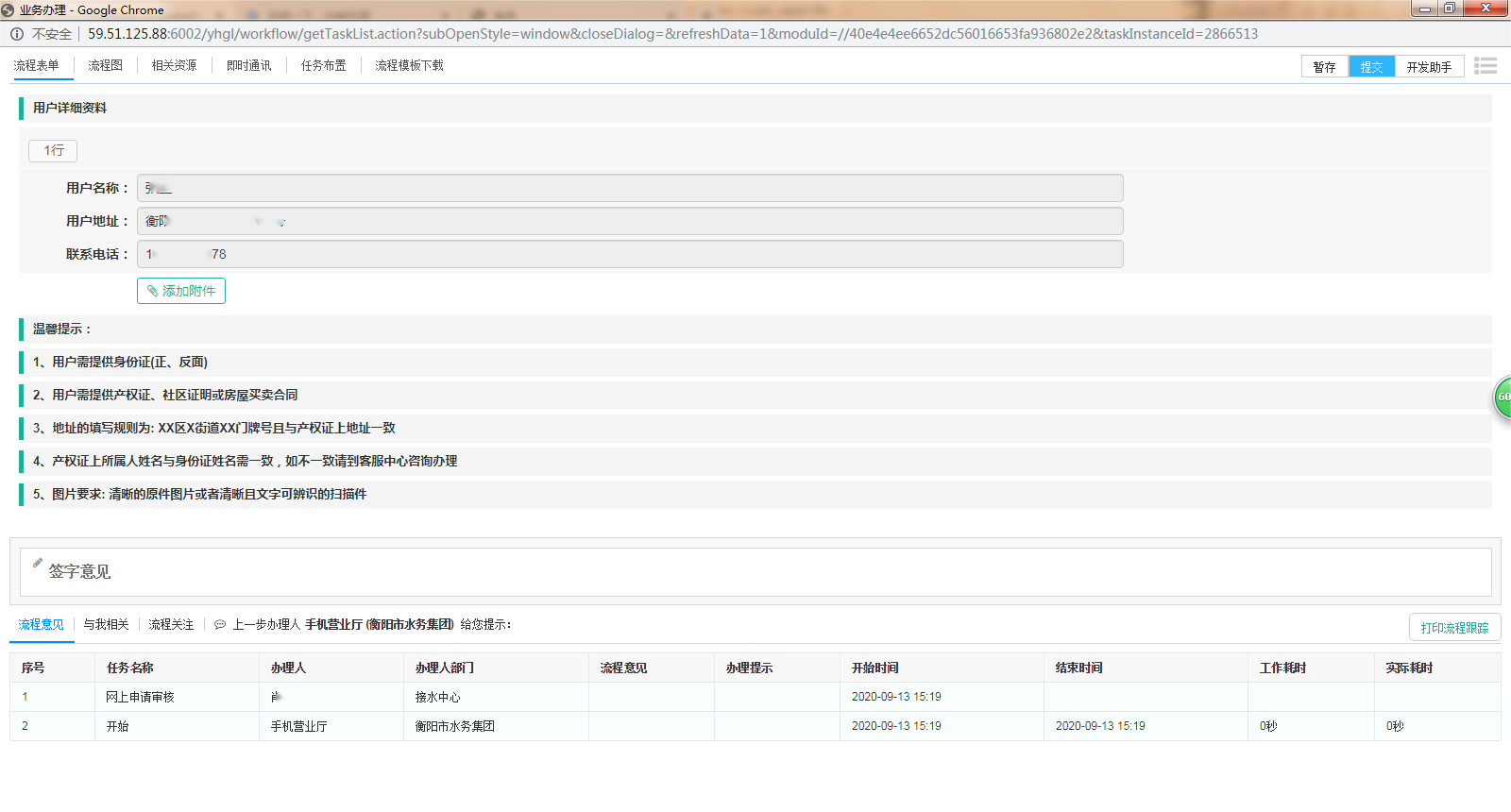Image resolution: width=1511 pixels, height=812 pixels.
Task: Submit the form with 提交 button
Action: tap(1371, 67)
